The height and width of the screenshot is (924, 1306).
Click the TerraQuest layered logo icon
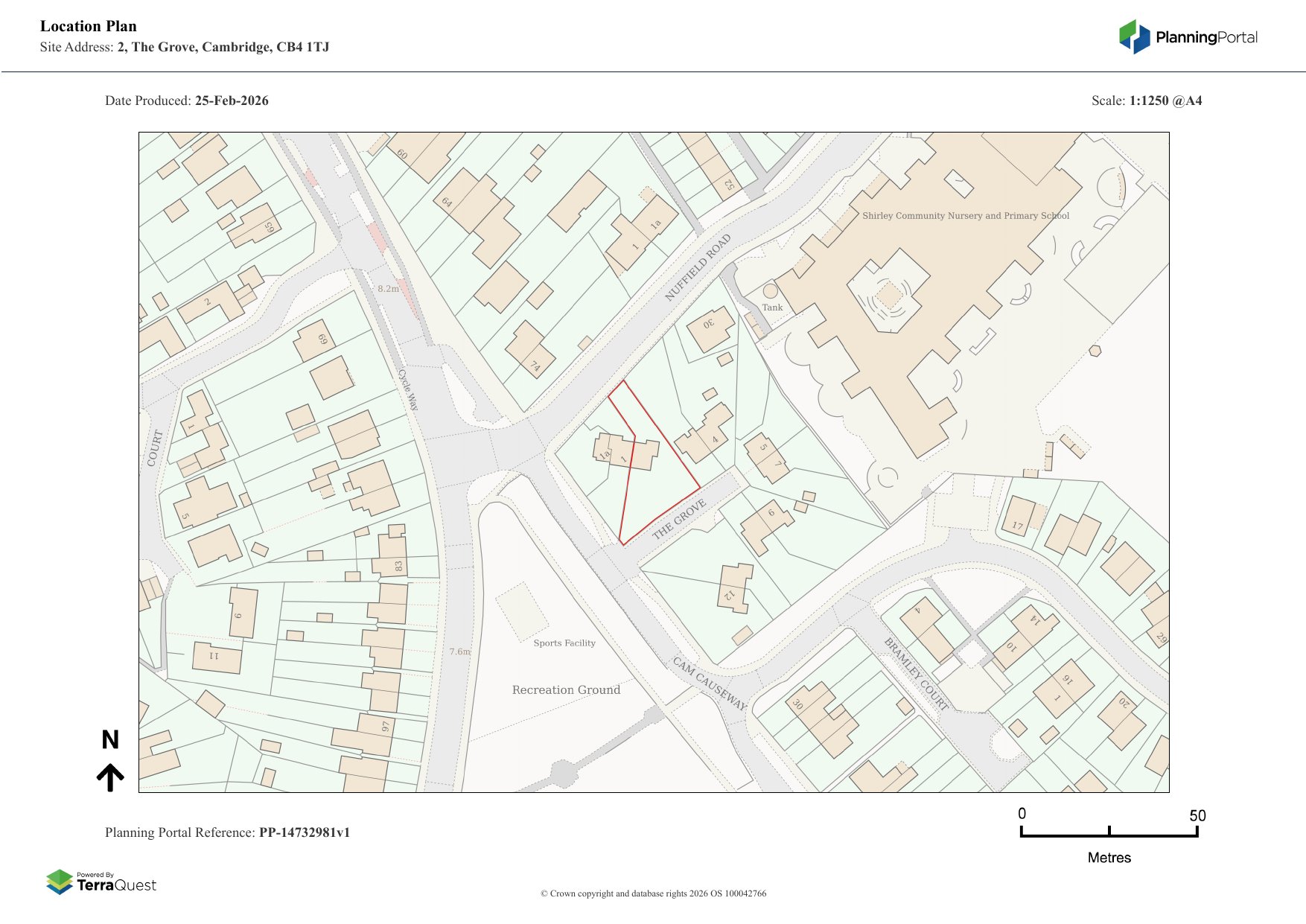coord(60,882)
